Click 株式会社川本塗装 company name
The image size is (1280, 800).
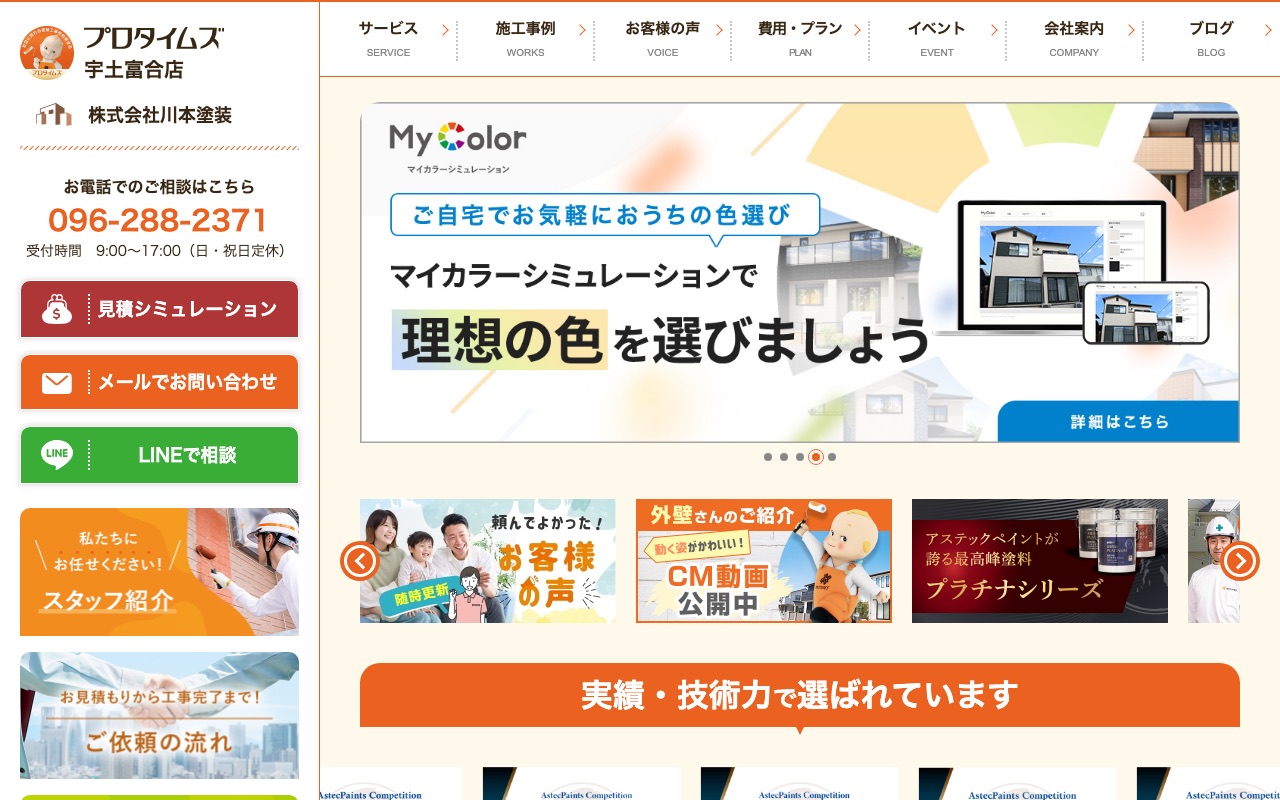pyautogui.click(x=160, y=115)
